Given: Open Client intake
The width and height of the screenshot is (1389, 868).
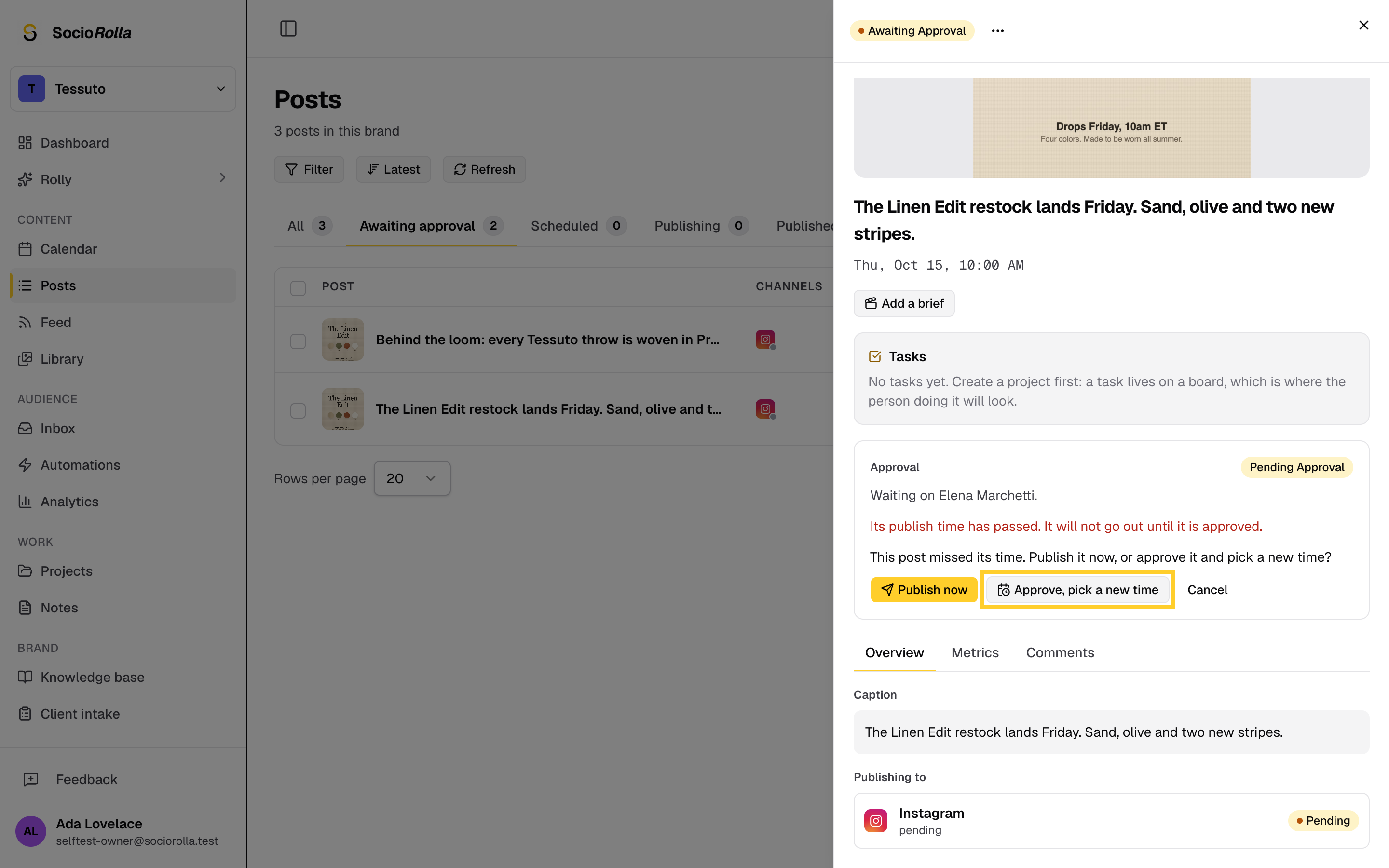Looking at the screenshot, I should coord(123,714).
